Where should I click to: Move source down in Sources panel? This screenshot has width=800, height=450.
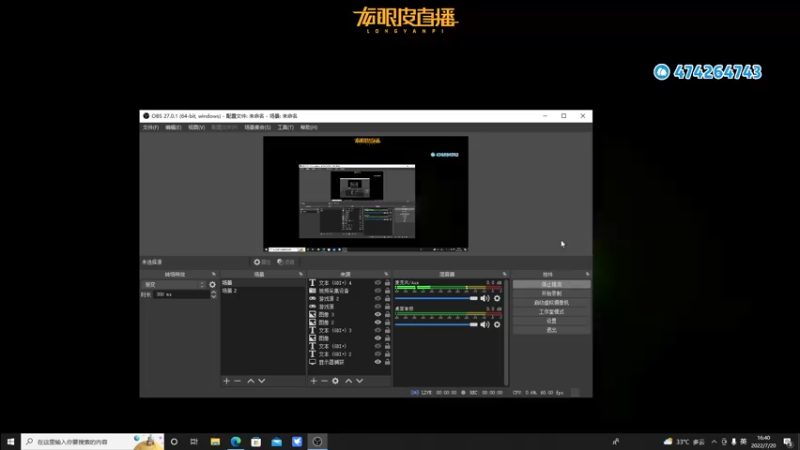(x=359, y=381)
